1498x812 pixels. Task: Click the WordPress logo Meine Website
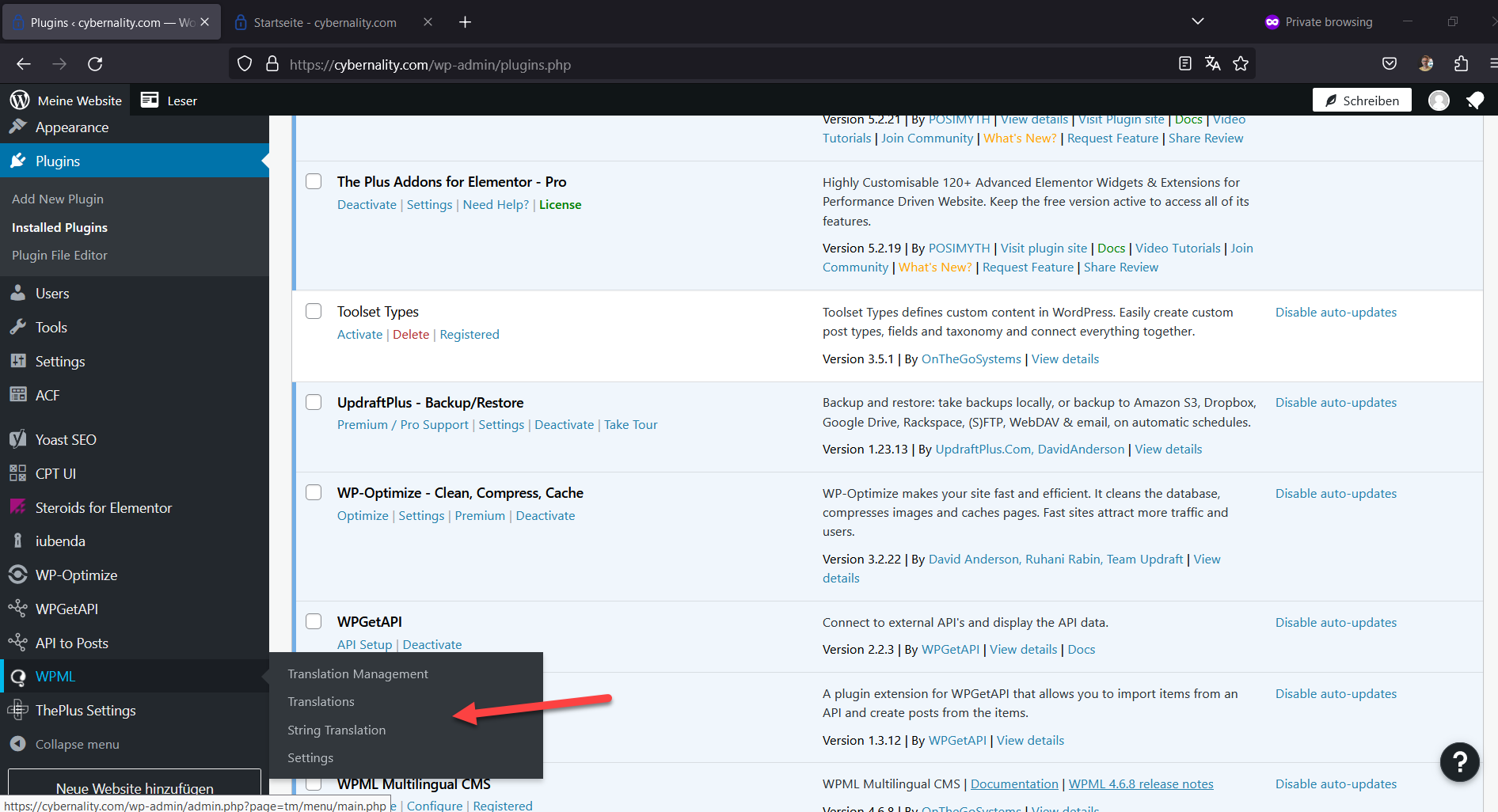tap(67, 101)
